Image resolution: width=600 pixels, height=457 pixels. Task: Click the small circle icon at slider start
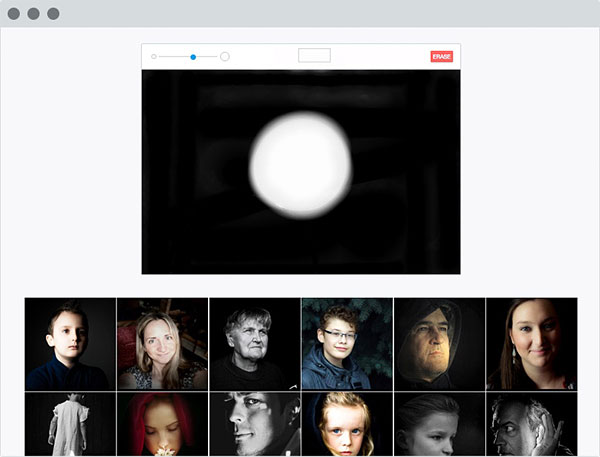[x=153, y=57]
